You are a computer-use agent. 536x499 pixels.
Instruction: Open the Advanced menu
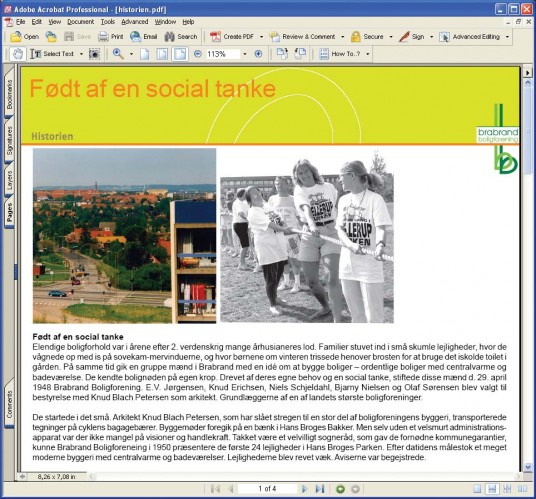click(x=135, y=22)
